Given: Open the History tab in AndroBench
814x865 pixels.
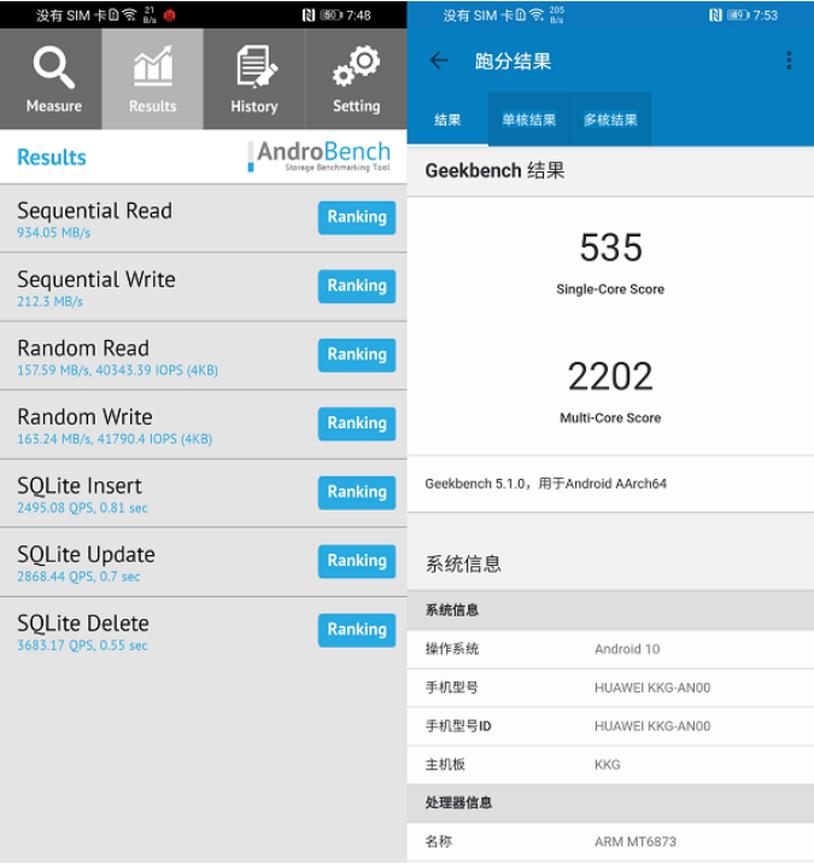Looking at the screenshot, I should (x=254, y=79).
